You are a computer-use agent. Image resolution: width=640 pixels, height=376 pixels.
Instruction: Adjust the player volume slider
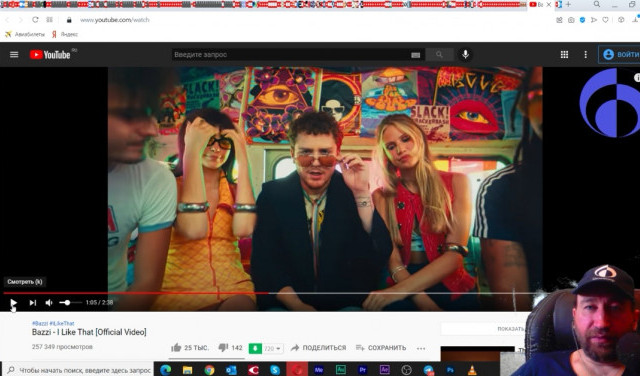(70, 303)
